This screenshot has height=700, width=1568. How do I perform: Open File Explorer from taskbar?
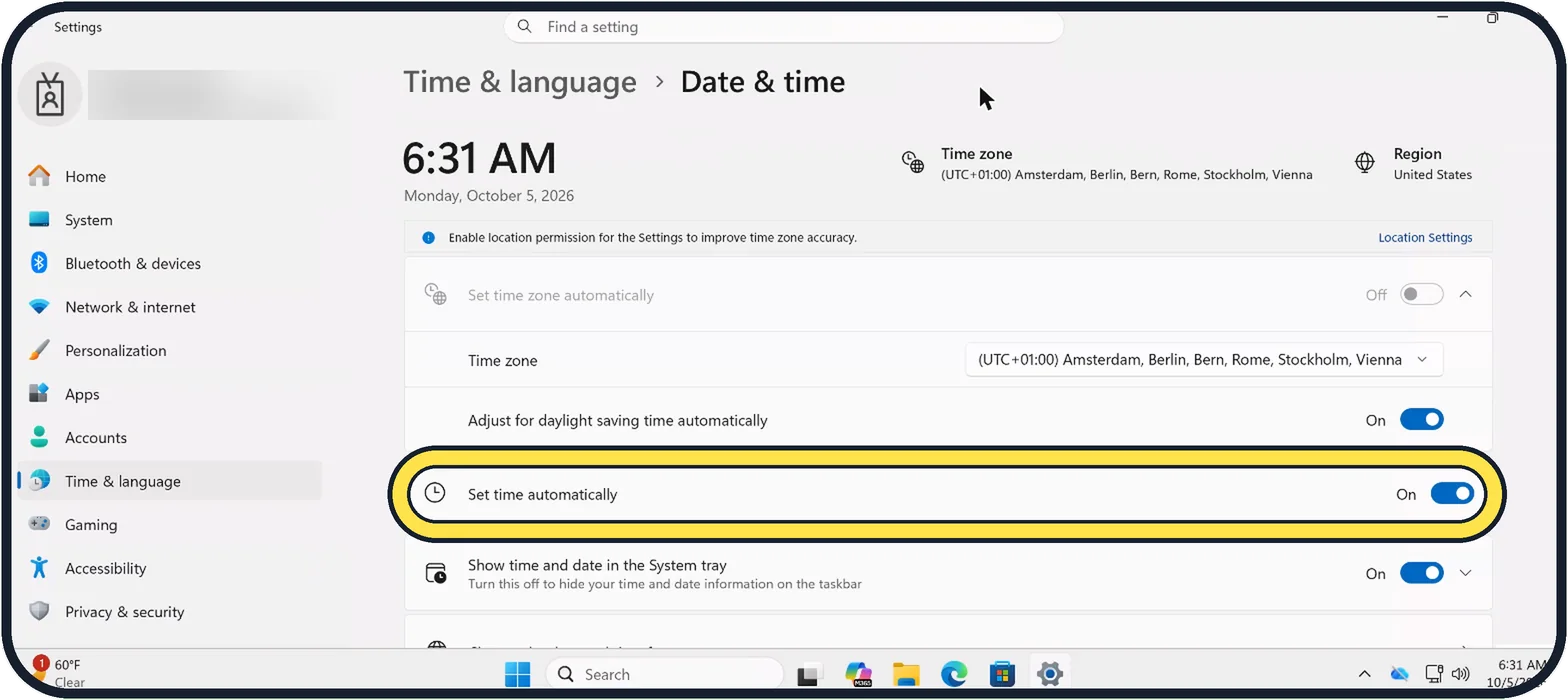[906, 674]
